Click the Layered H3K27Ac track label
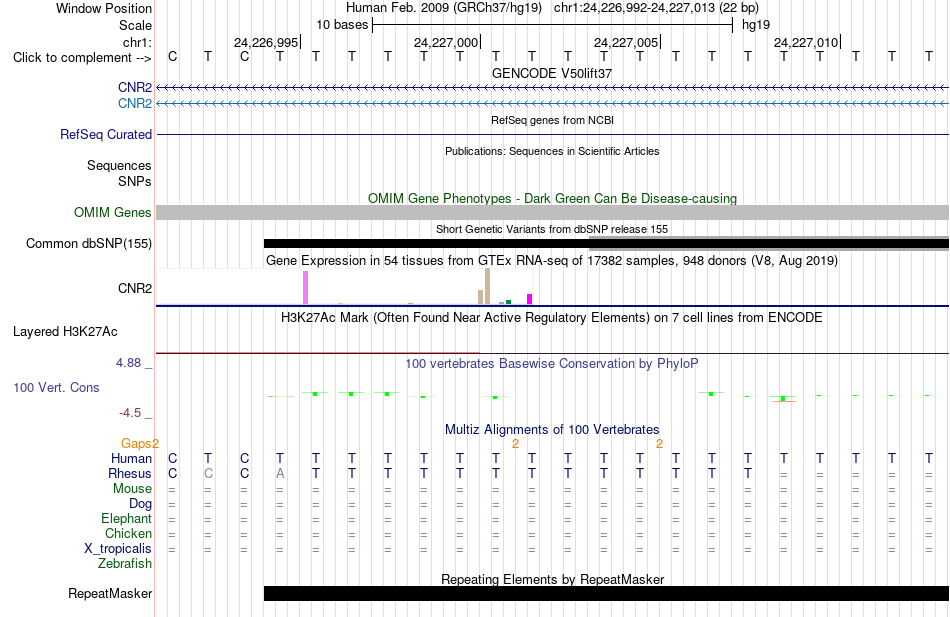The width and height of the screenshot is (950, 617). click(65, 332)
